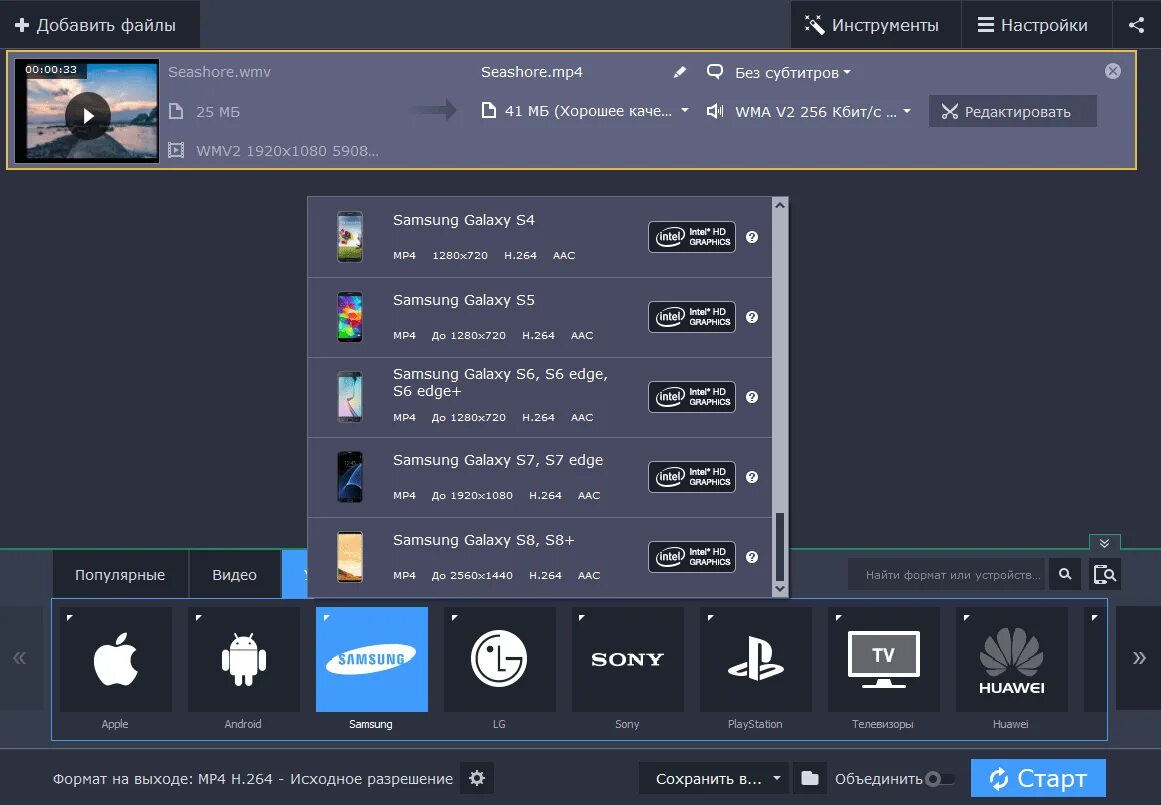The width and height of the screenshot is (1161, 805).
Task: Click the Galaxy S6 phone thumbnail
Action: pyautogui.click(x=349, y=397)
